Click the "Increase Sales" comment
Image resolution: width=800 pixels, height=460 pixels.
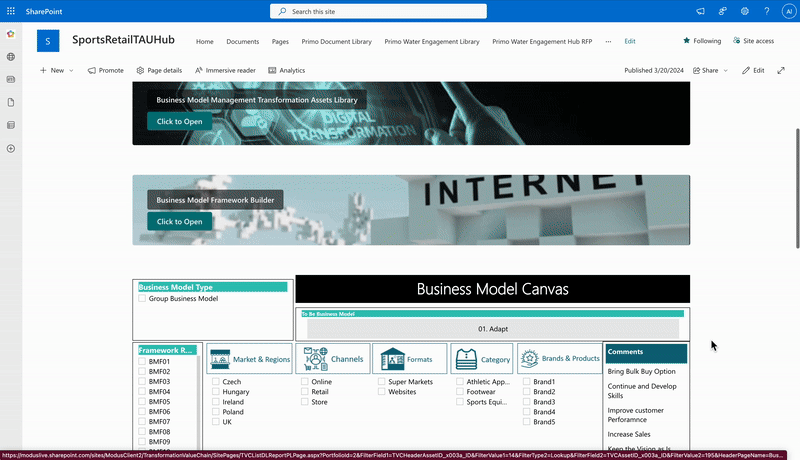[629, 434]
